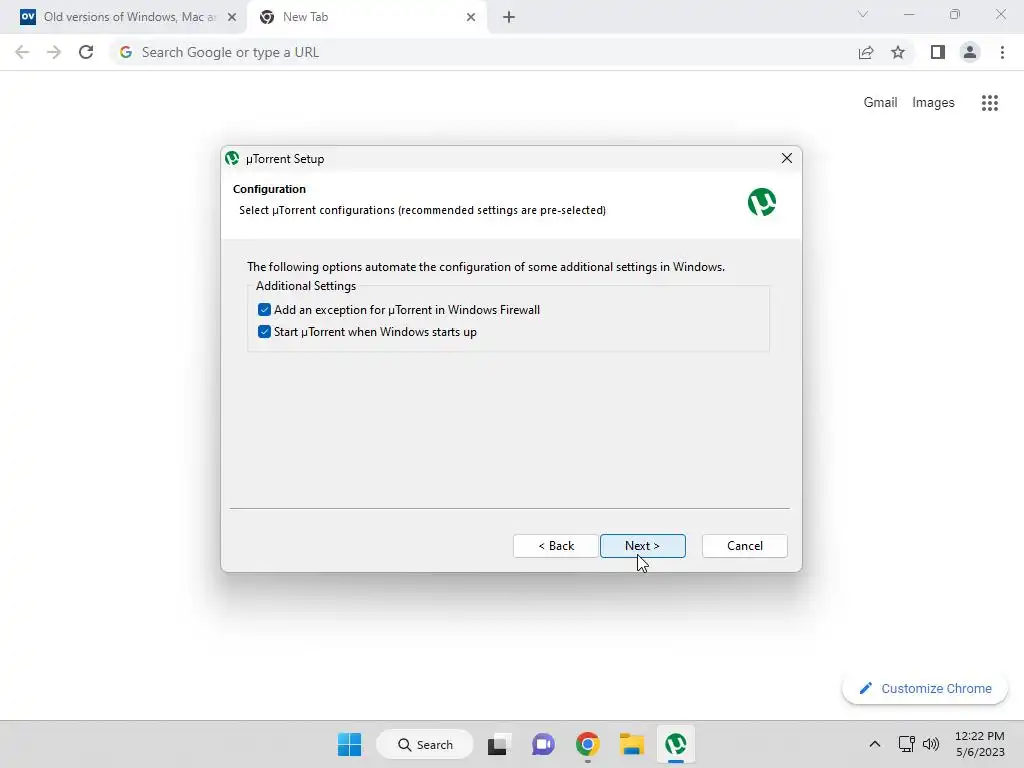Show hidden system tray icons
This screenshot has width=1024, height=768.
click(x=875, y=744)
